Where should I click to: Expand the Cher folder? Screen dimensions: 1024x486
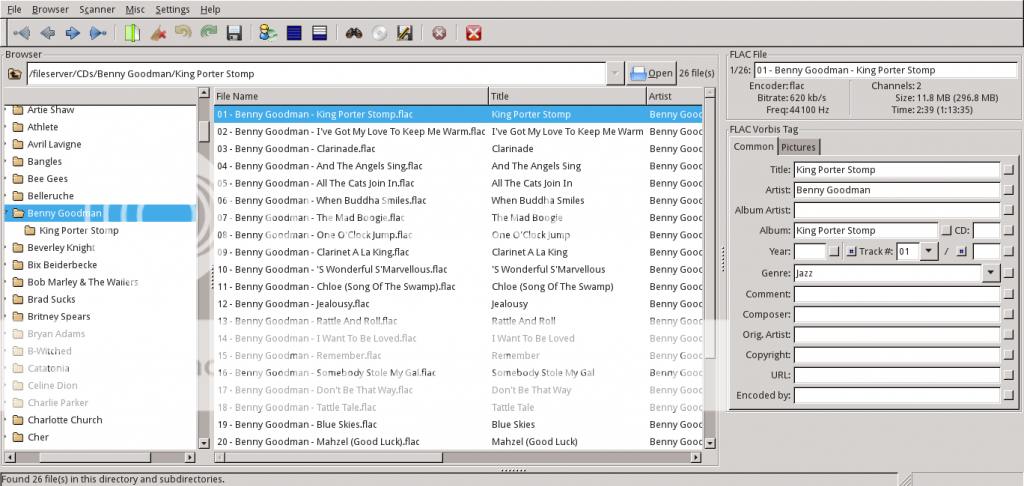pos(6,437)
